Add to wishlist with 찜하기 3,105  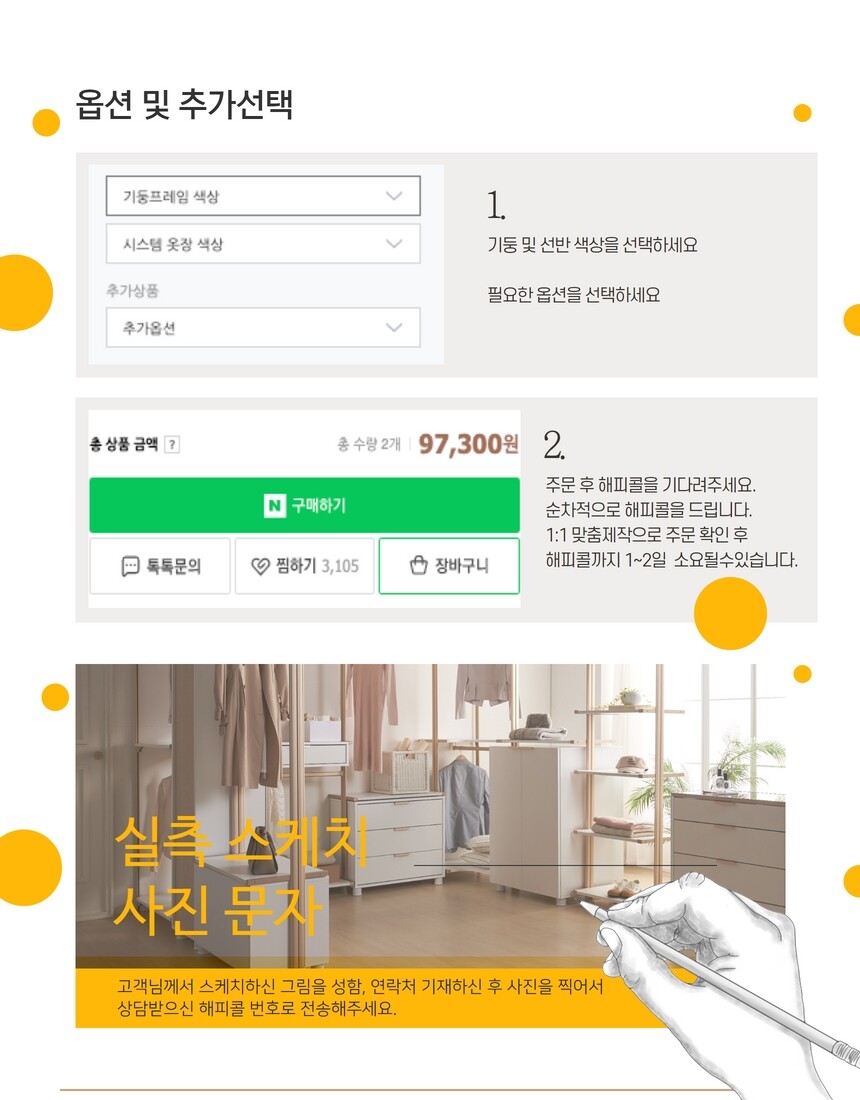click(304, 565)
